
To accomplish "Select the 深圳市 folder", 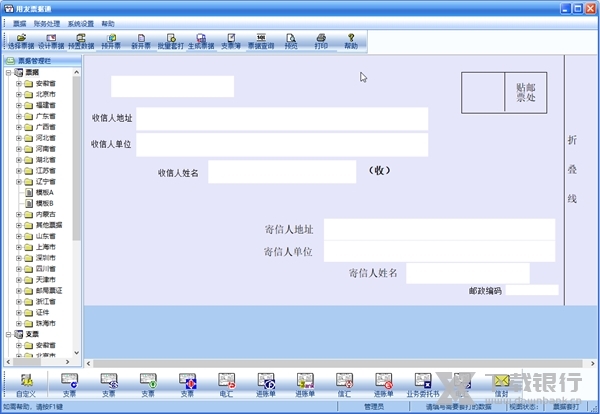I will click(46, 258).
